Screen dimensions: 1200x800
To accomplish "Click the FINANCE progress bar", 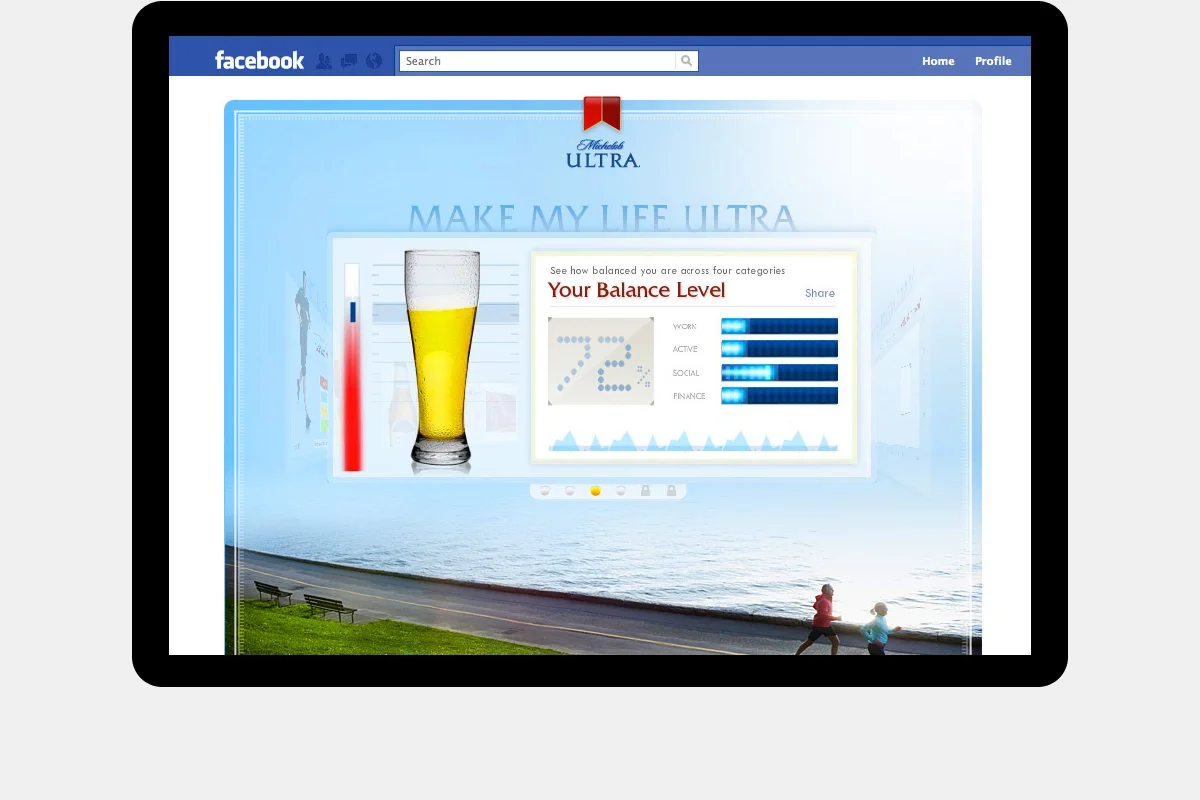I will pos(779,396).
